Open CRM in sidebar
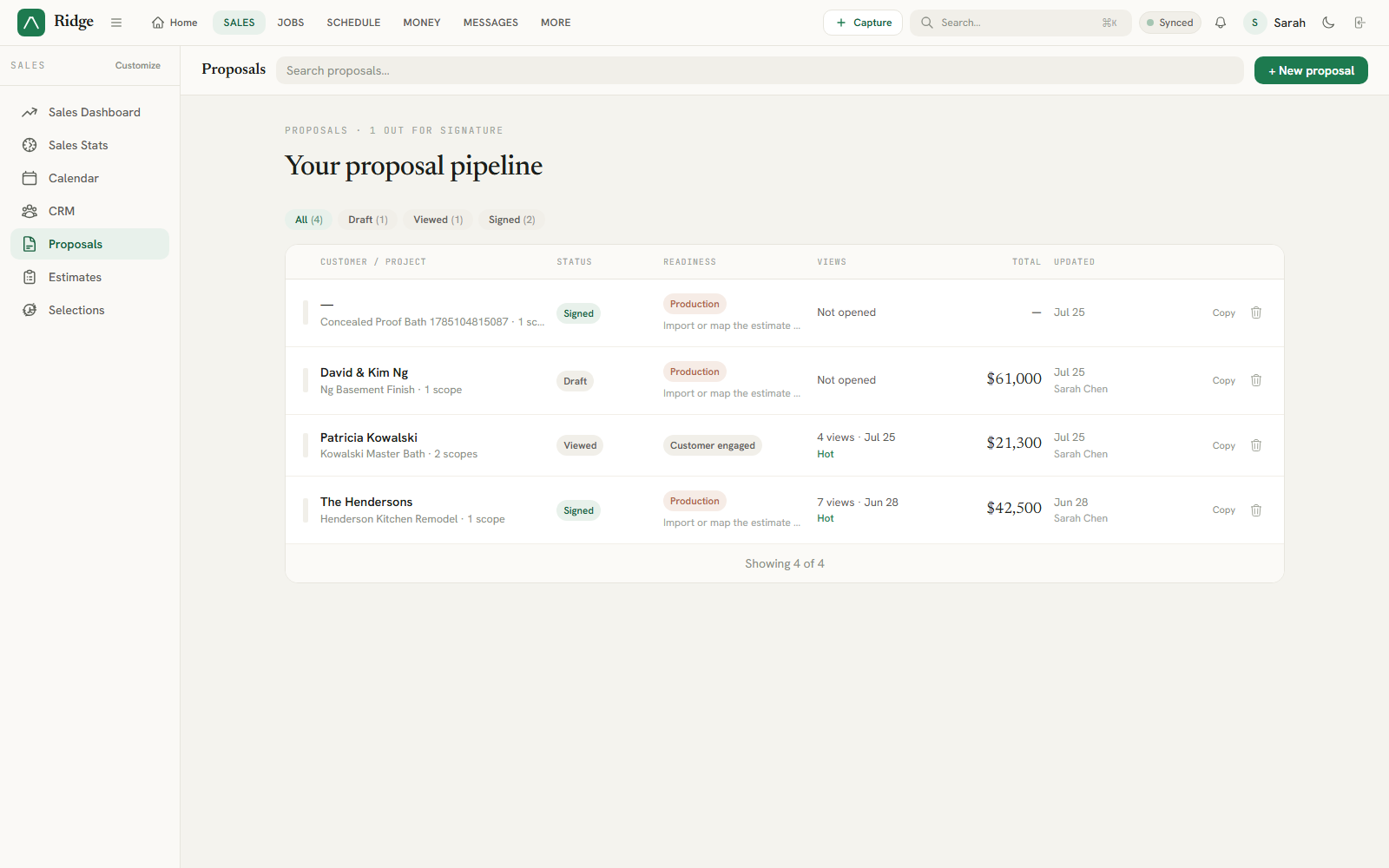This screenshot has height=868, width=1389. 89,211
